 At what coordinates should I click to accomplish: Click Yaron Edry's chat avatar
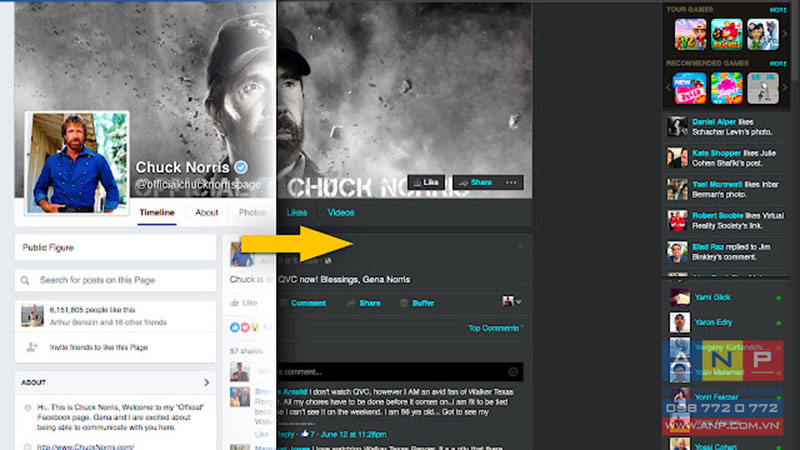[680, 322]
